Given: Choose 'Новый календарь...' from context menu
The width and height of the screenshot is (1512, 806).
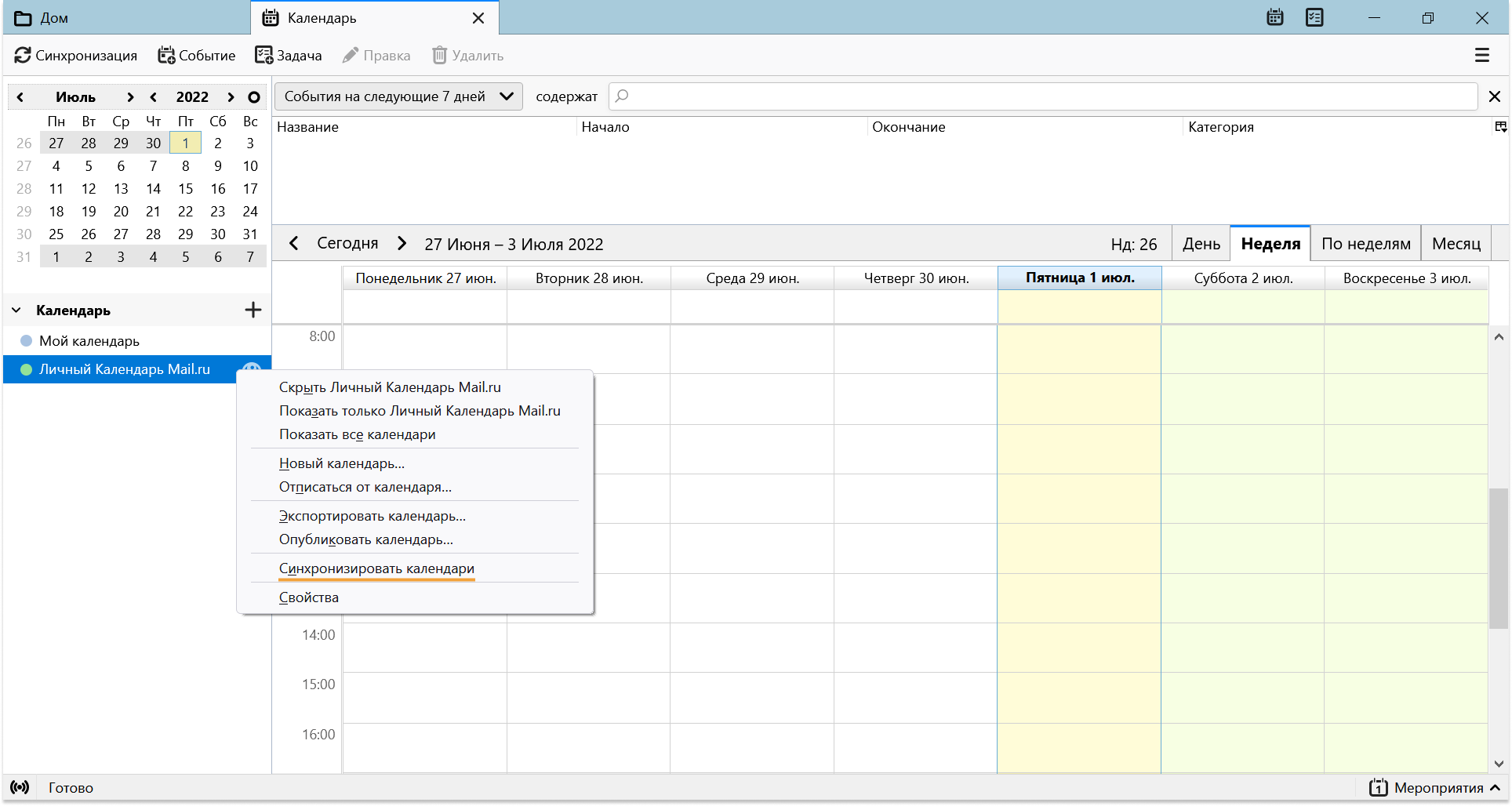Looking at the screenshot, I should pyautogui.click(x=415, y=463).
